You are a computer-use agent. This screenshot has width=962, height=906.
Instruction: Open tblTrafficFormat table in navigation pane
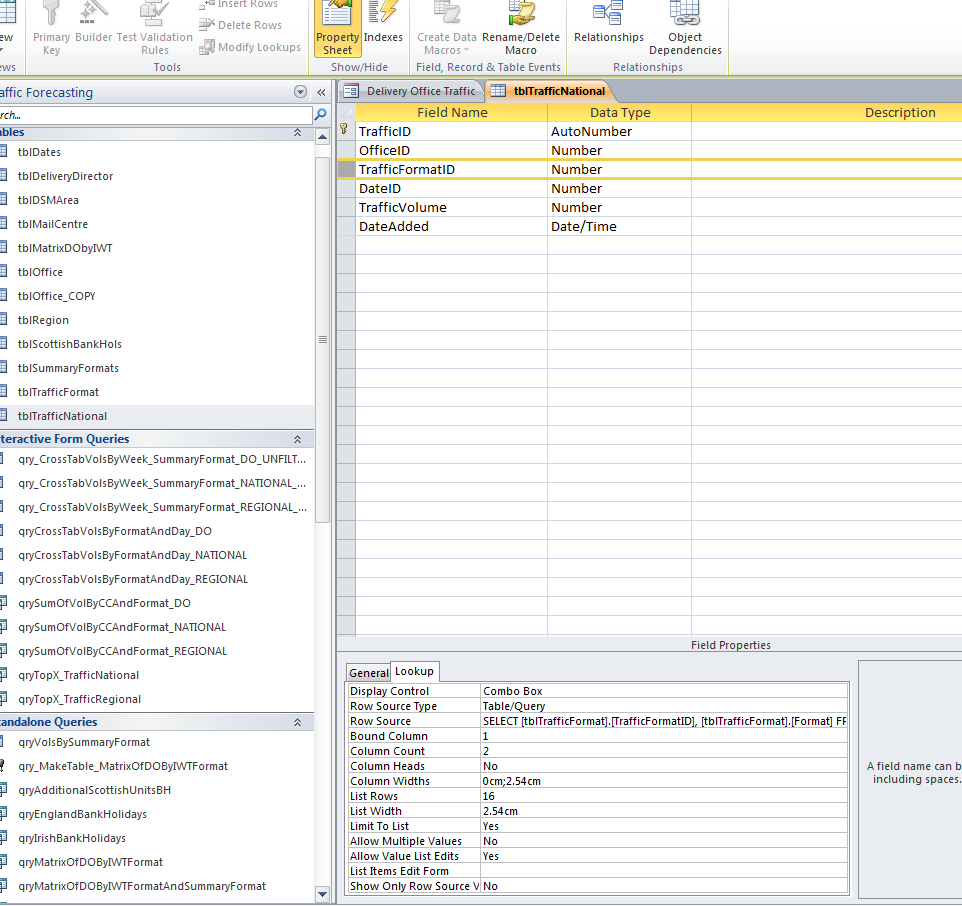pyautogui.click(x=58, y=392)
